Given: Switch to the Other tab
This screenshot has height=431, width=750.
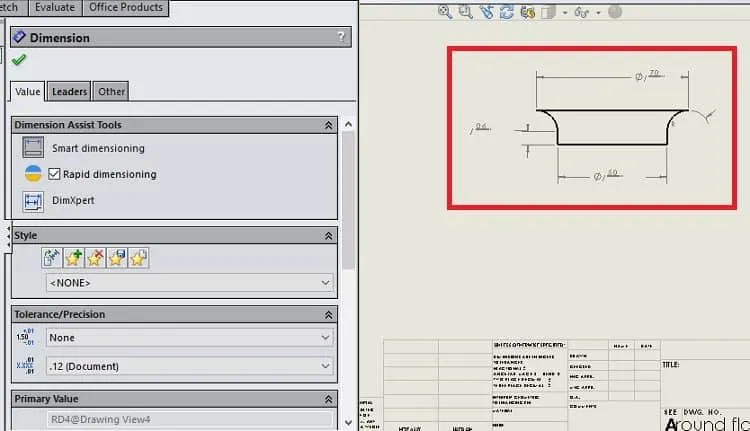Looking at the screenshot, I should (111, 91).
